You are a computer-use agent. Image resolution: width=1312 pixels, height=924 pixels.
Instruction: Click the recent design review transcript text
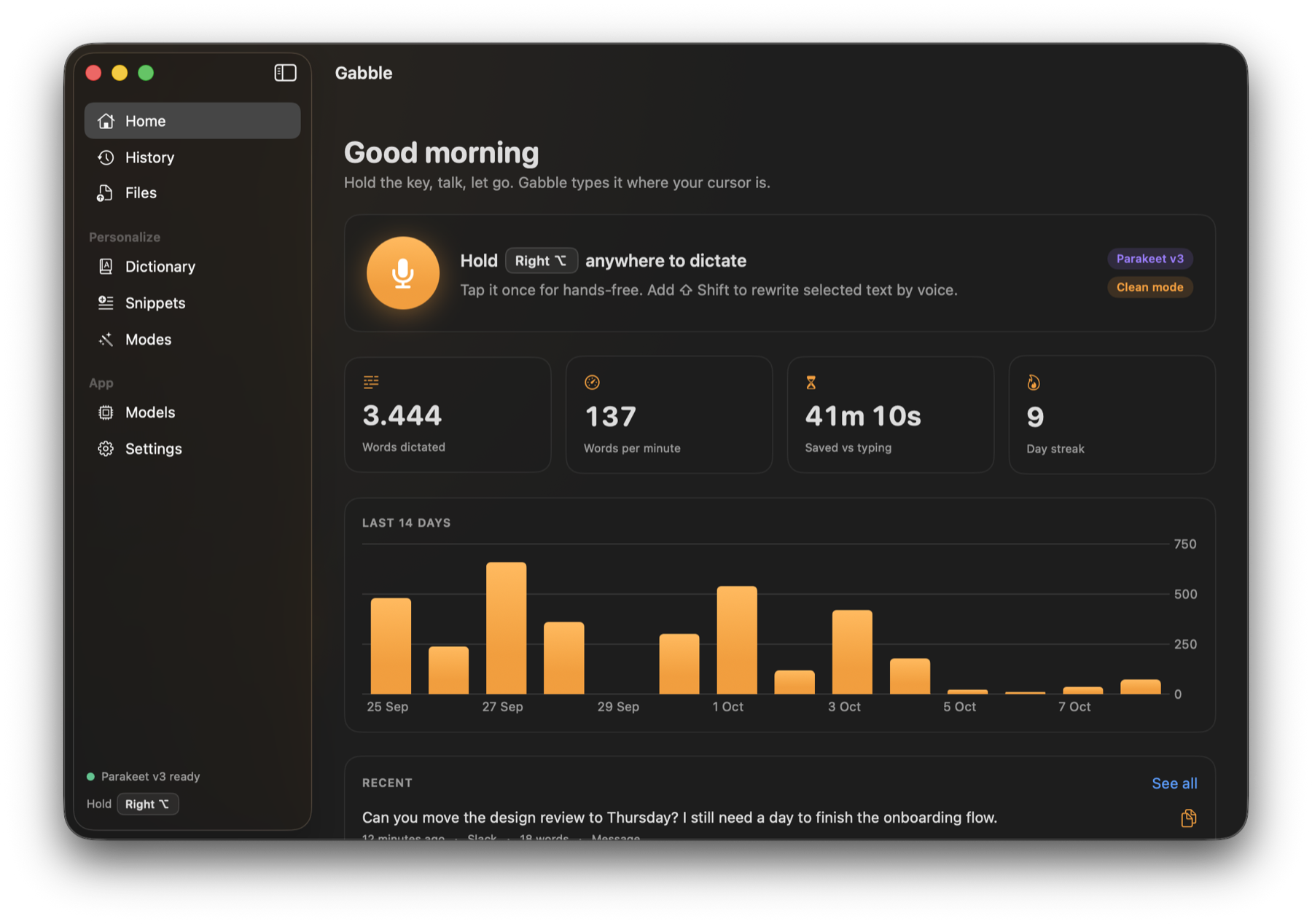(679, 818)
